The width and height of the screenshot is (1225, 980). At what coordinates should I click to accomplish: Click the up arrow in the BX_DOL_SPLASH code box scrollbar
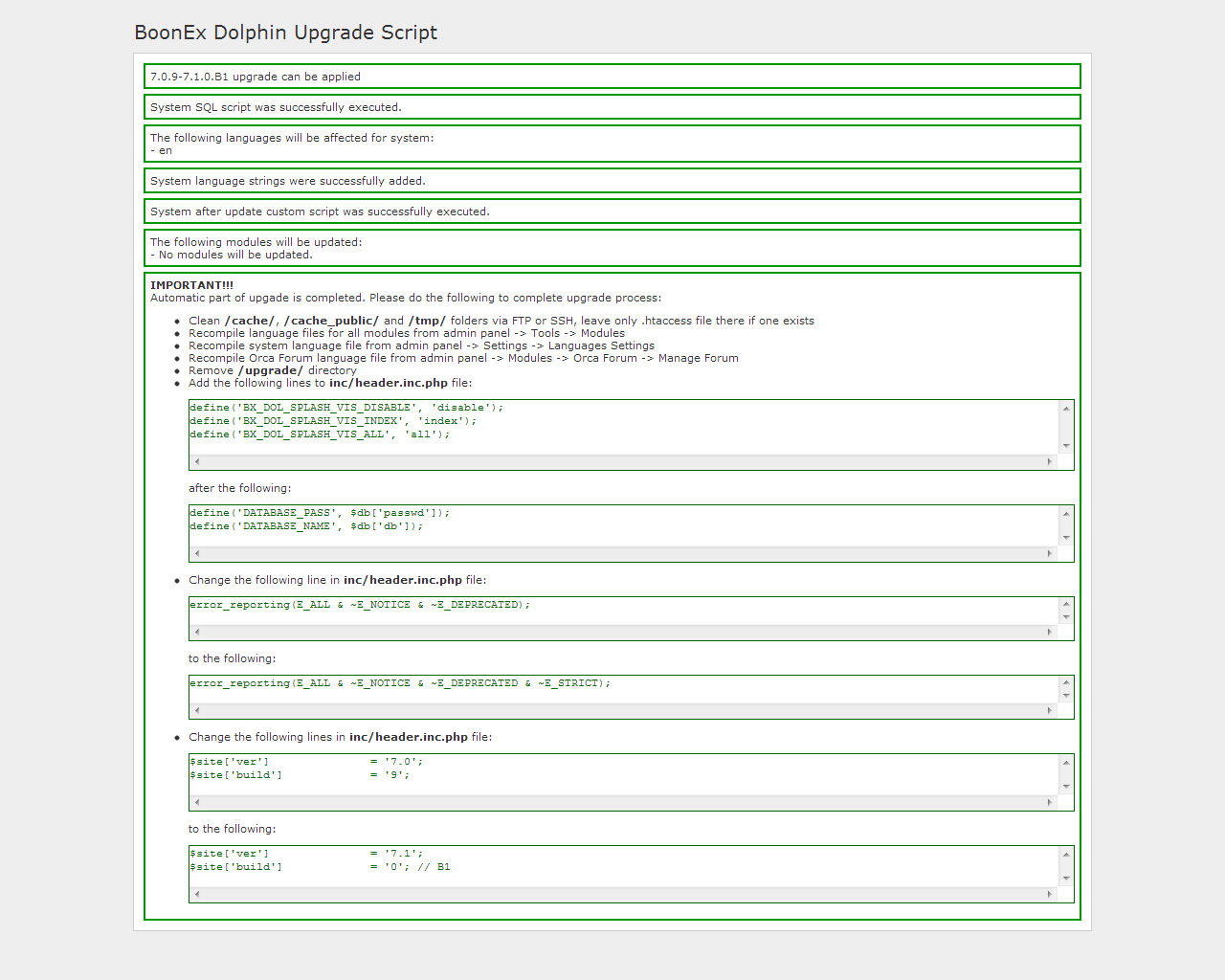[x=1066, y=409]
